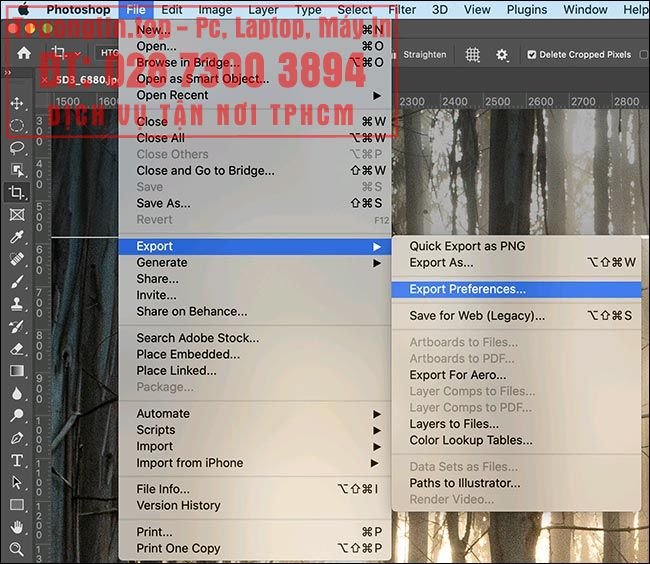Viewport: 650px width, 564px height.
Task: Open the Plugins menu
Action: click(x=527, y=9)
